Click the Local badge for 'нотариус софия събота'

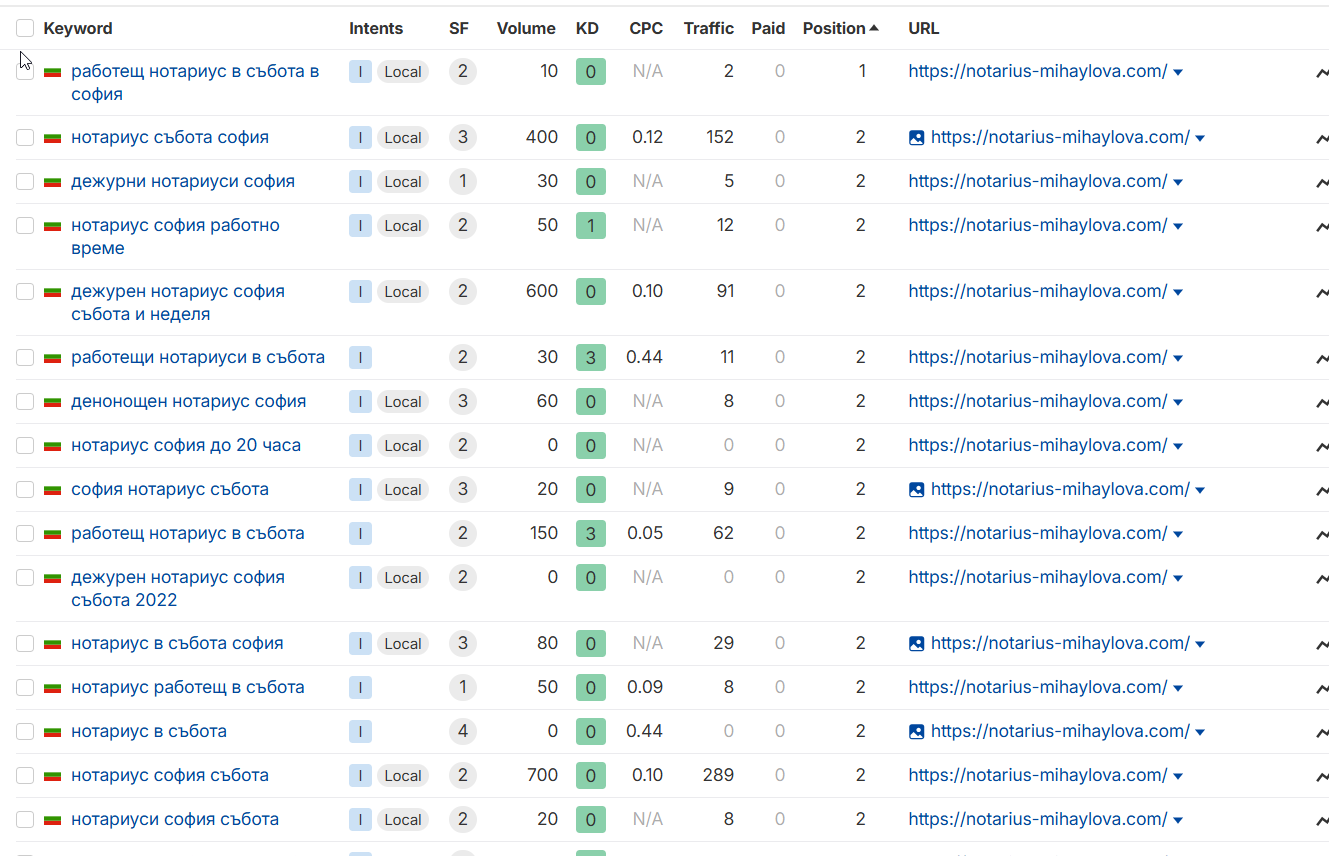tap(402, 776)
